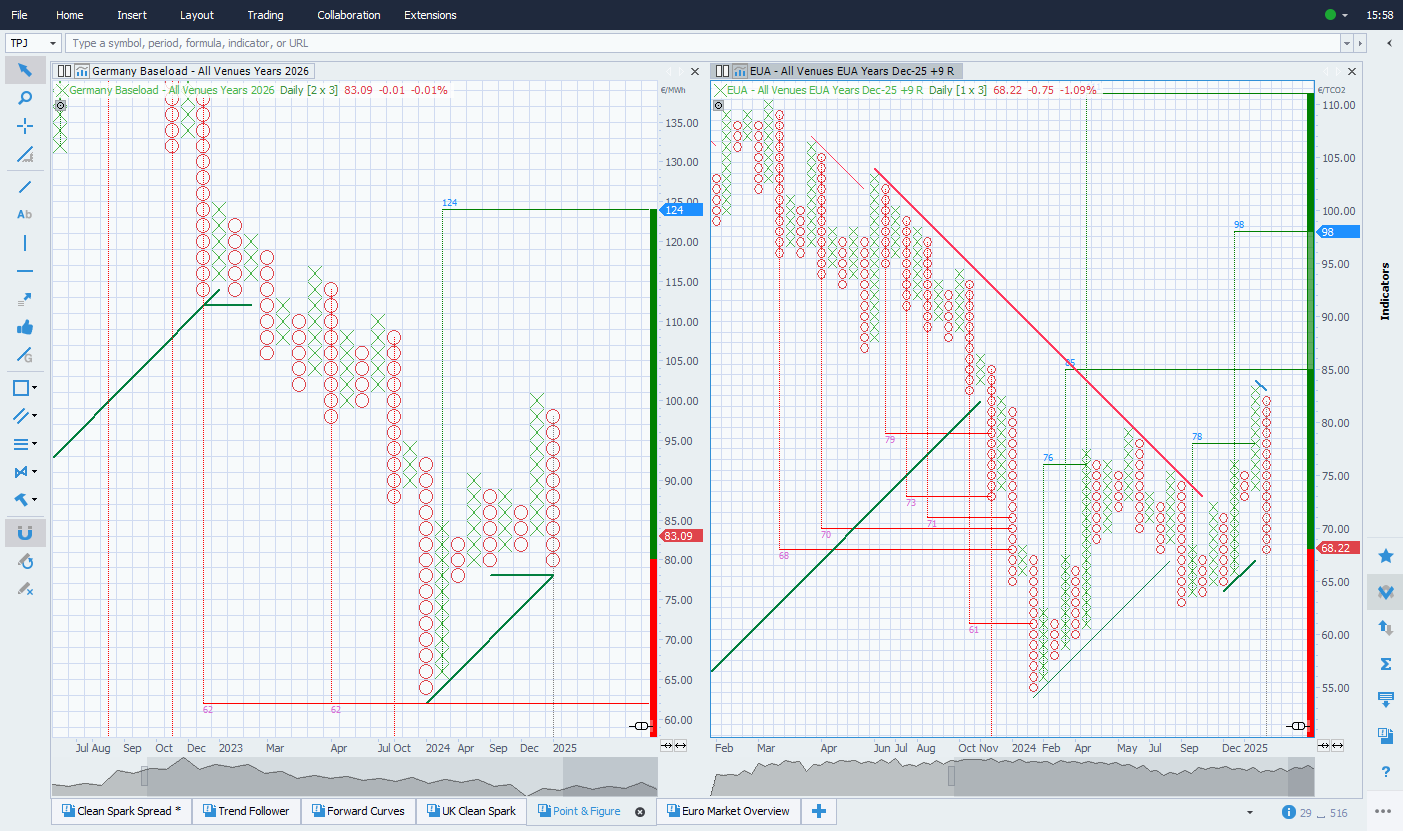Viewport: 1403px width, 831px height.
Task: Select the magnifier zoom tool
Action: coord(25,98)
